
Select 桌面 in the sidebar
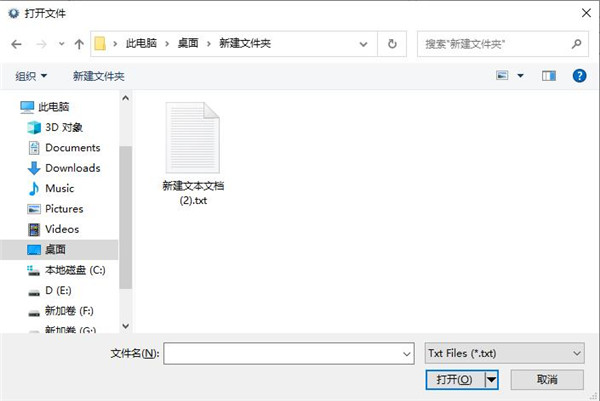click(59, 249)
